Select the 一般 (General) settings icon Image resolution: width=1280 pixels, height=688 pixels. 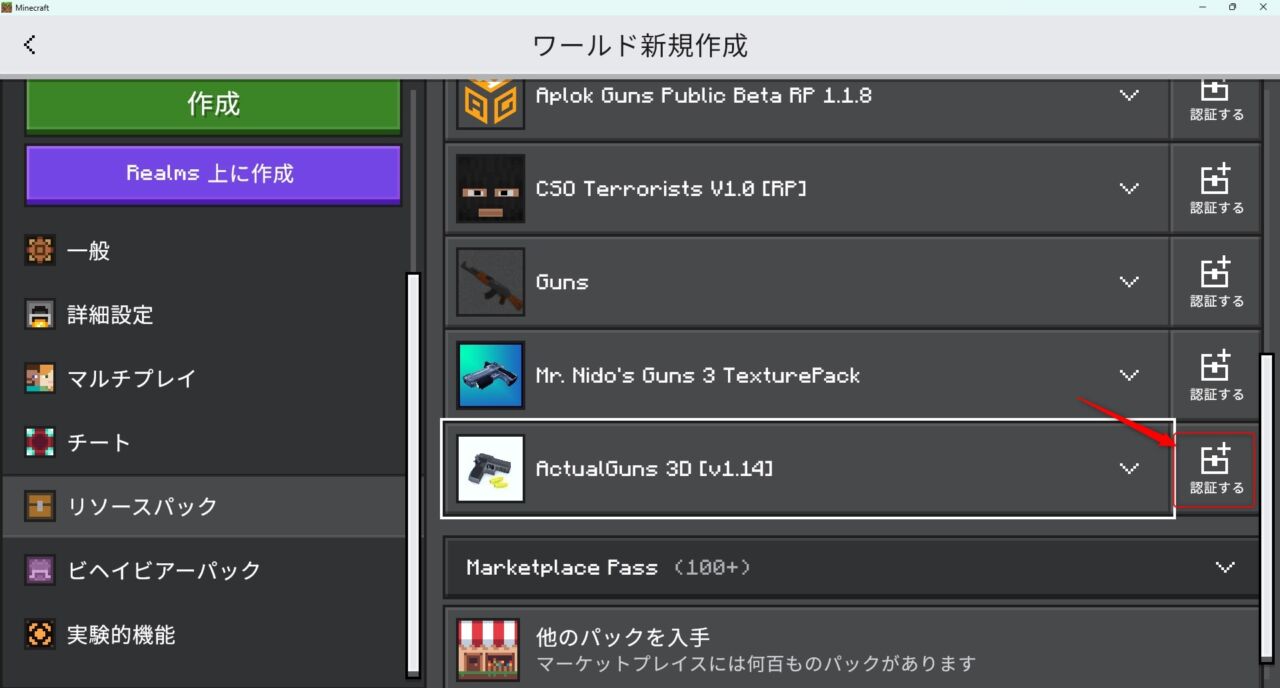click(40, 251)
